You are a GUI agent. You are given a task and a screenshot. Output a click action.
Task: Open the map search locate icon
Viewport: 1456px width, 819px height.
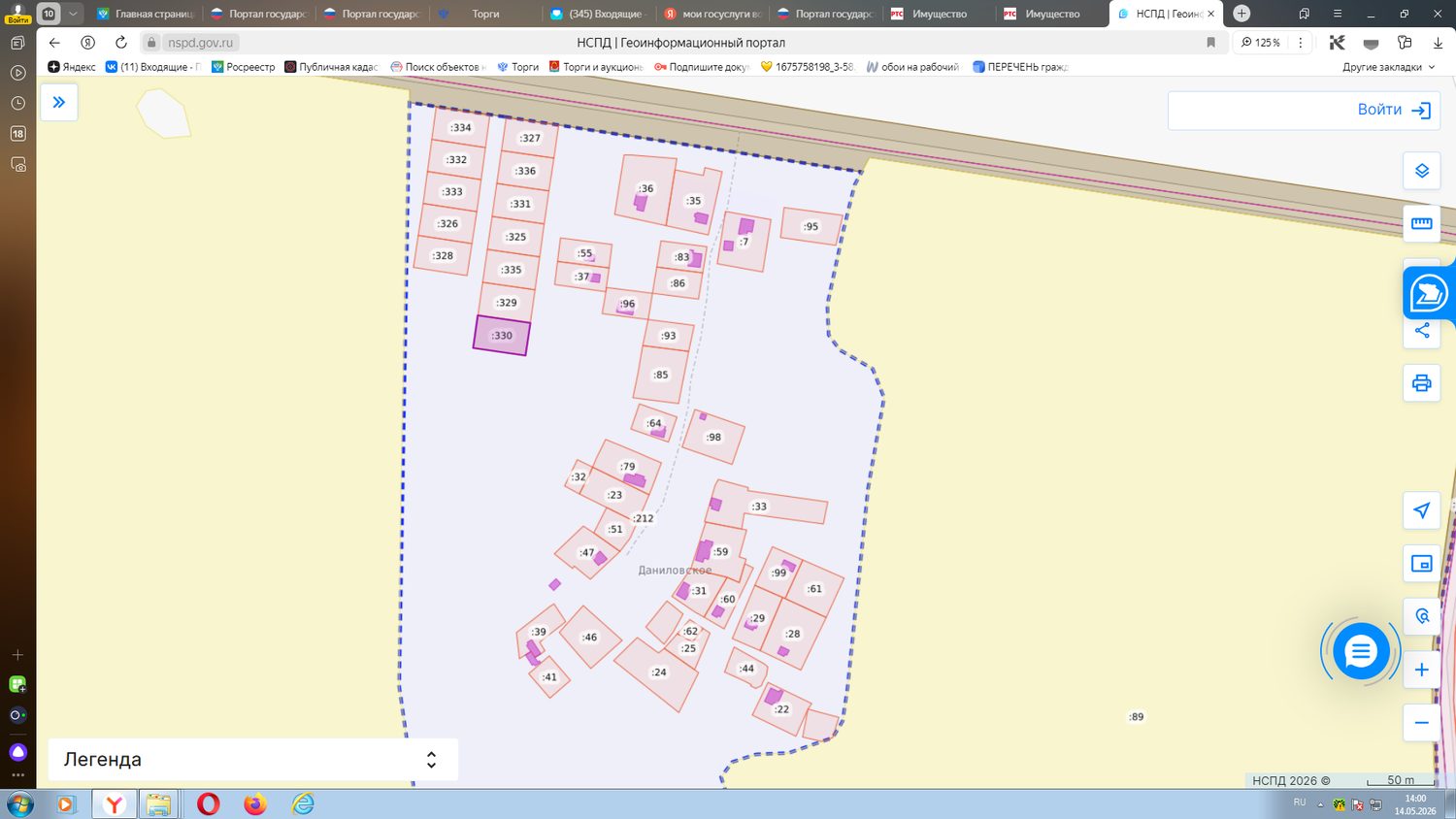click(1421, 616)
